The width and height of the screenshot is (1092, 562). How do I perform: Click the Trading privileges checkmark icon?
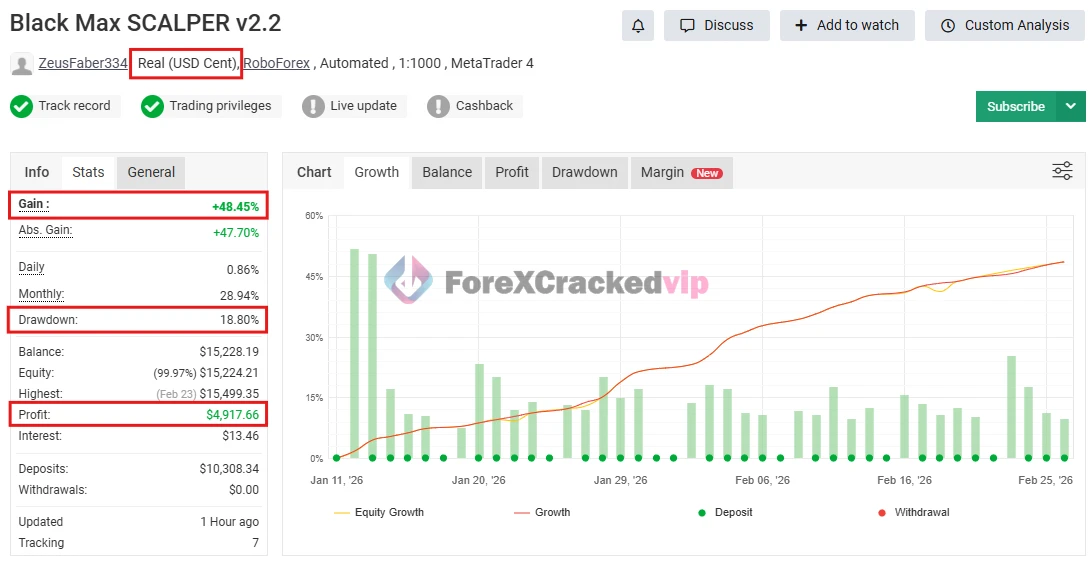pyautogui.click(x=152, y=106)
